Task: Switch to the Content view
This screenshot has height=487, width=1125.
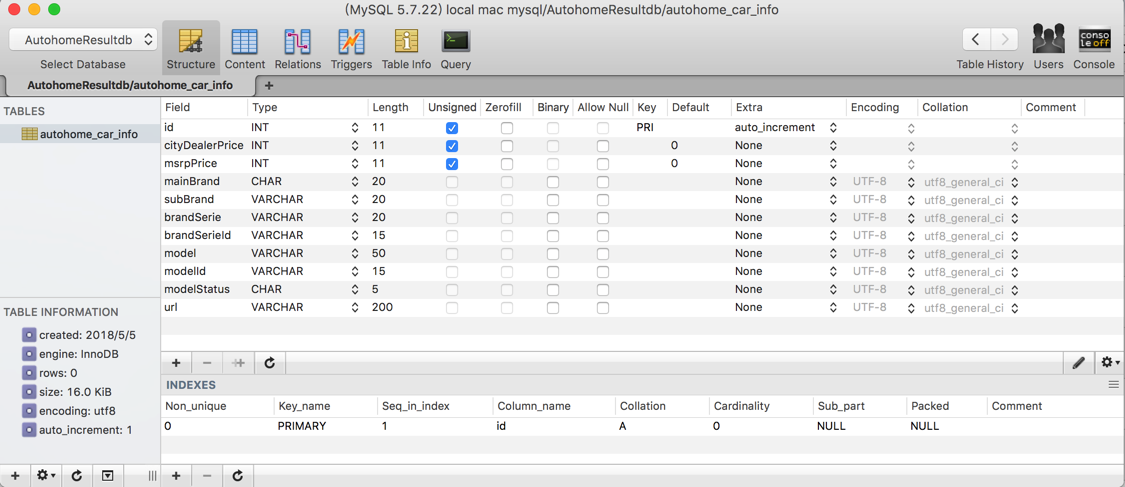Action: coord(245,48)
